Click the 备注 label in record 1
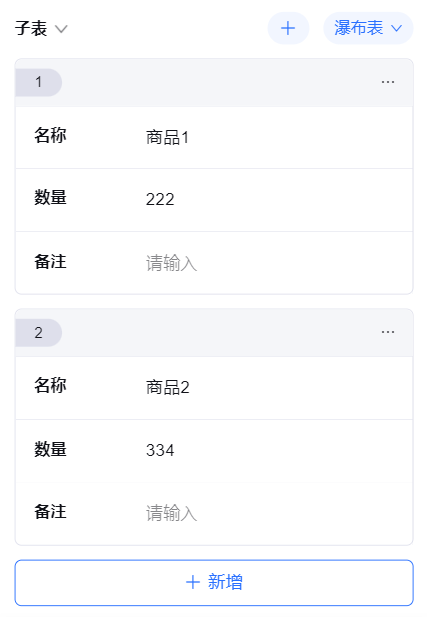The width and height of the screenshot is (427, 617). coord(50,262)
